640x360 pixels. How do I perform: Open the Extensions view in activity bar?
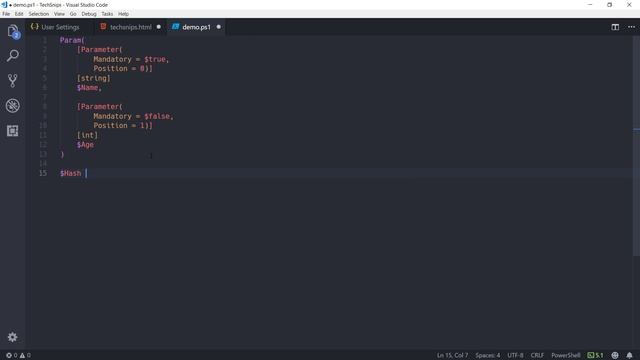point(13,131)
